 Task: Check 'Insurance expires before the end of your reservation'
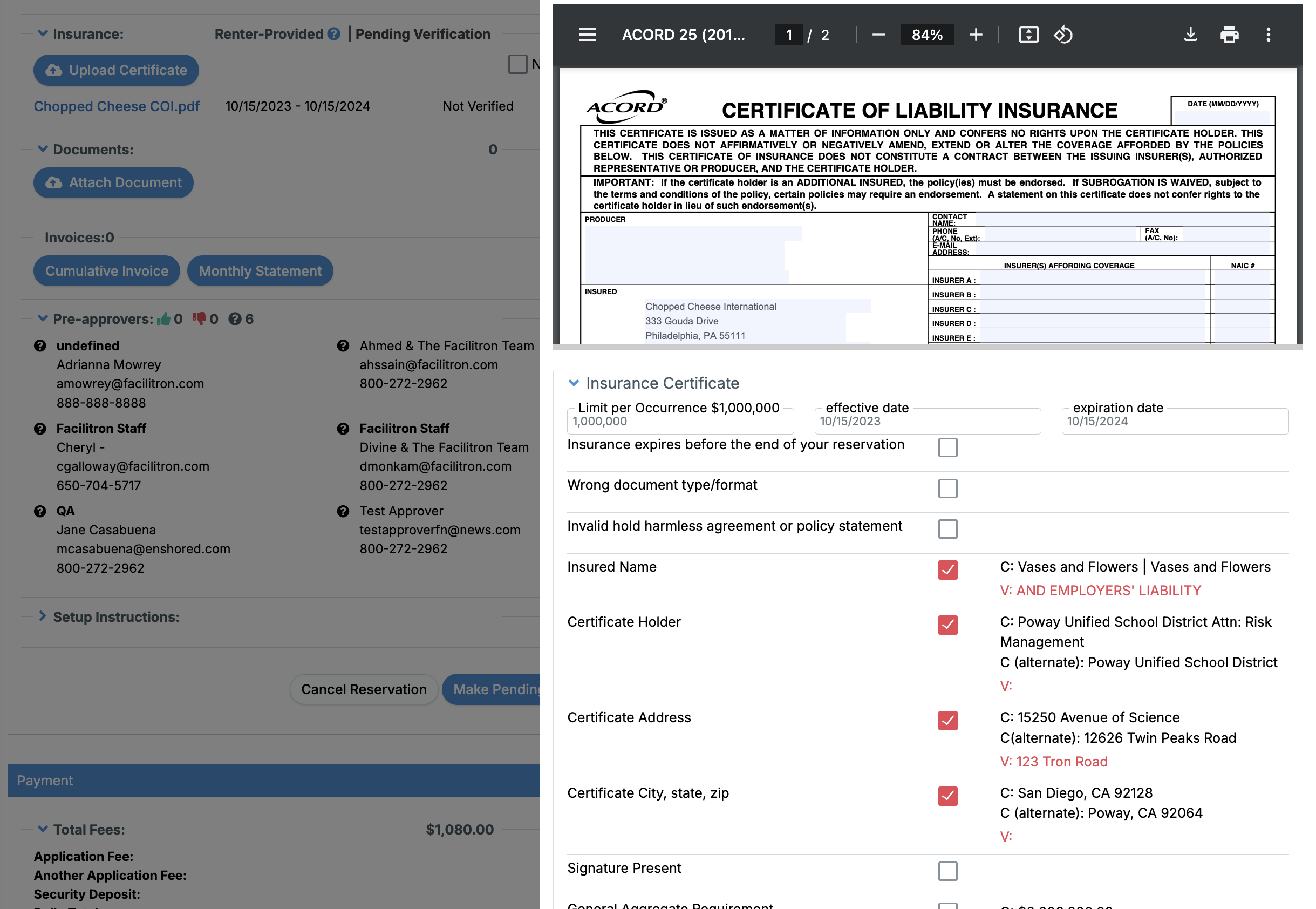947,447
